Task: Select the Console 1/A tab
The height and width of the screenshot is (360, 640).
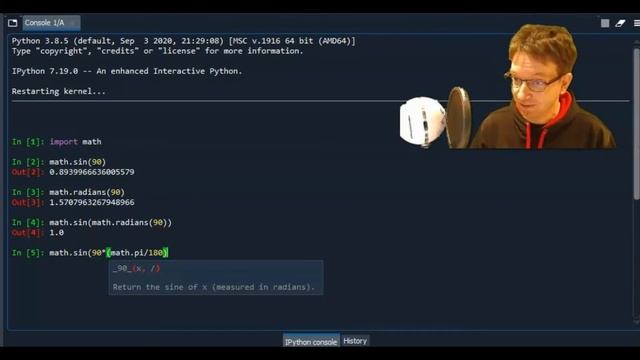Action: click(51, 23)
